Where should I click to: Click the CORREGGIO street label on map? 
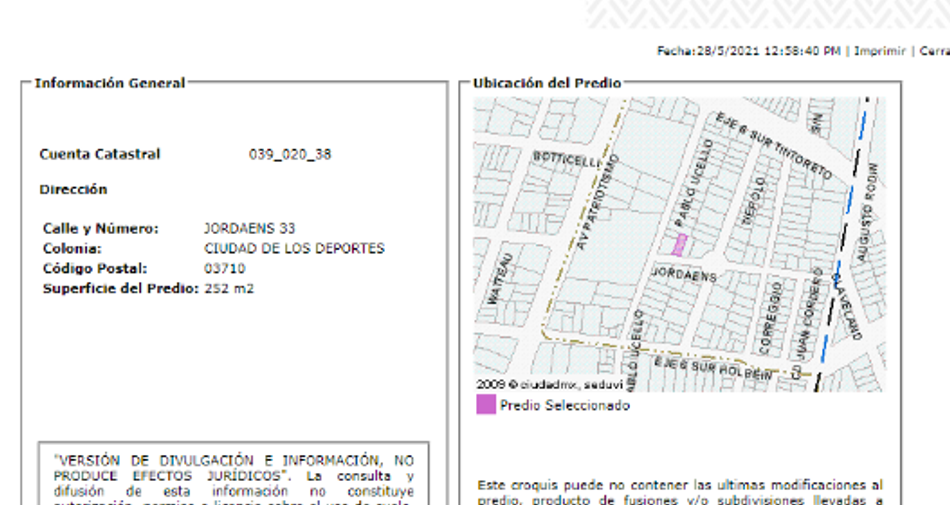click(771, 318)
